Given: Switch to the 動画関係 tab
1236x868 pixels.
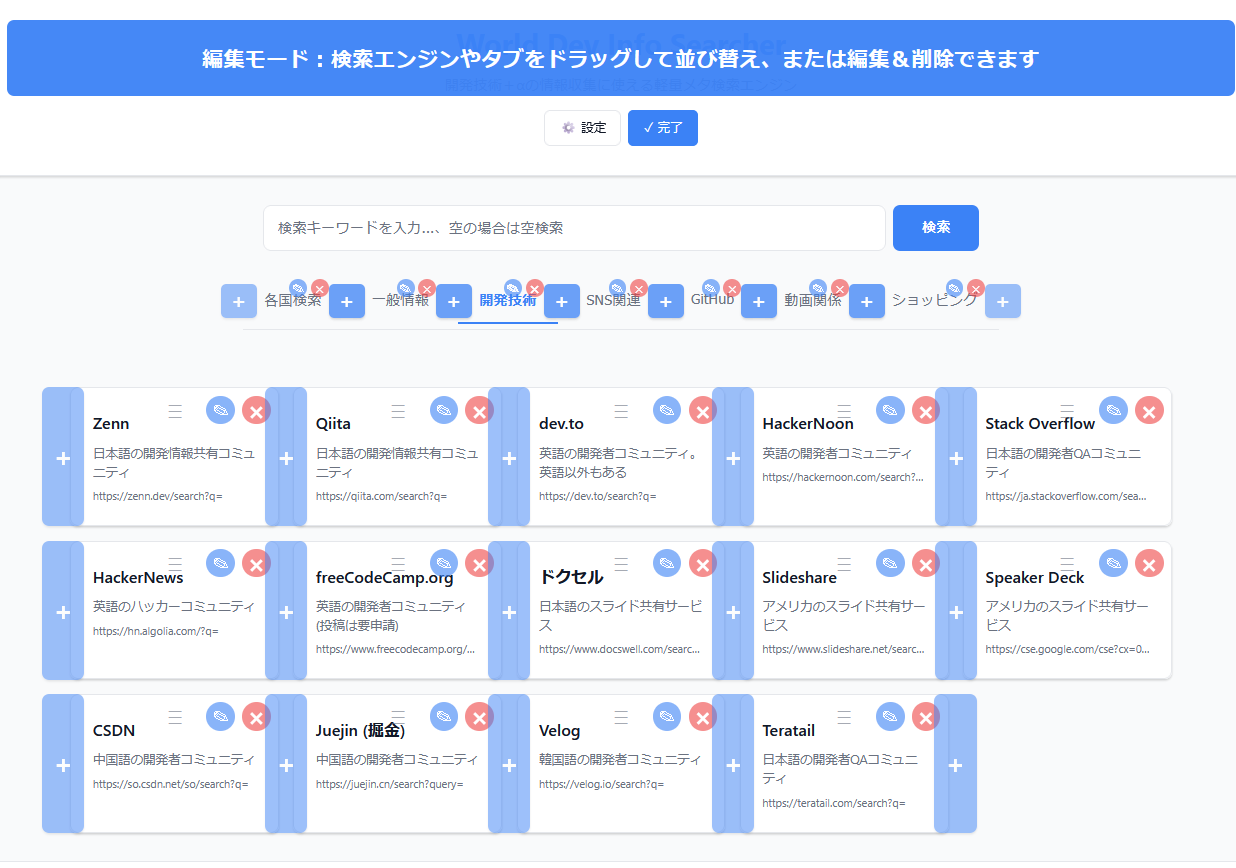Looking at the screenshot, I should [x=813, y=300].
